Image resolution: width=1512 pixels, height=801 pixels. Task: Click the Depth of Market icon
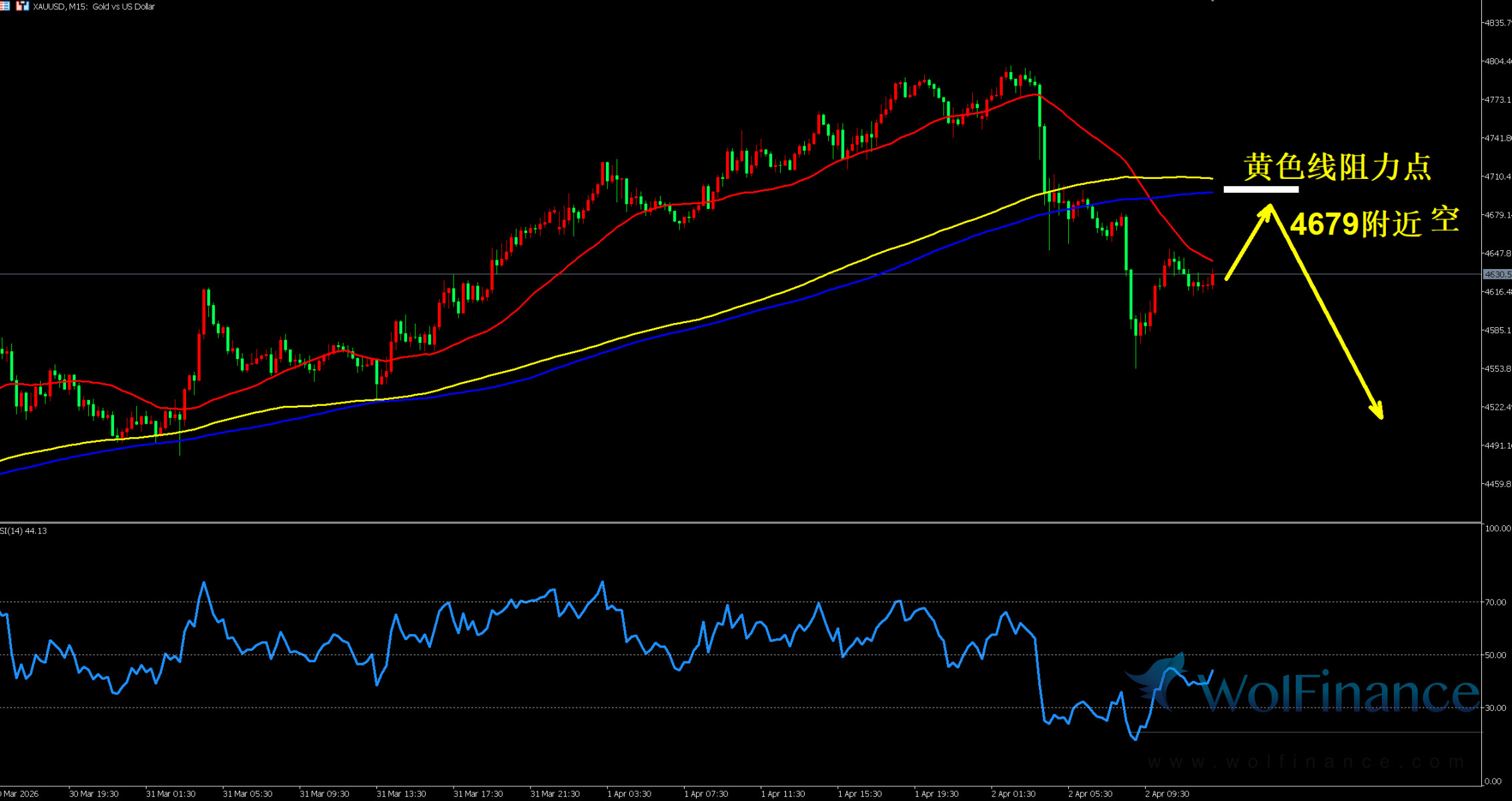coord(4,6)
